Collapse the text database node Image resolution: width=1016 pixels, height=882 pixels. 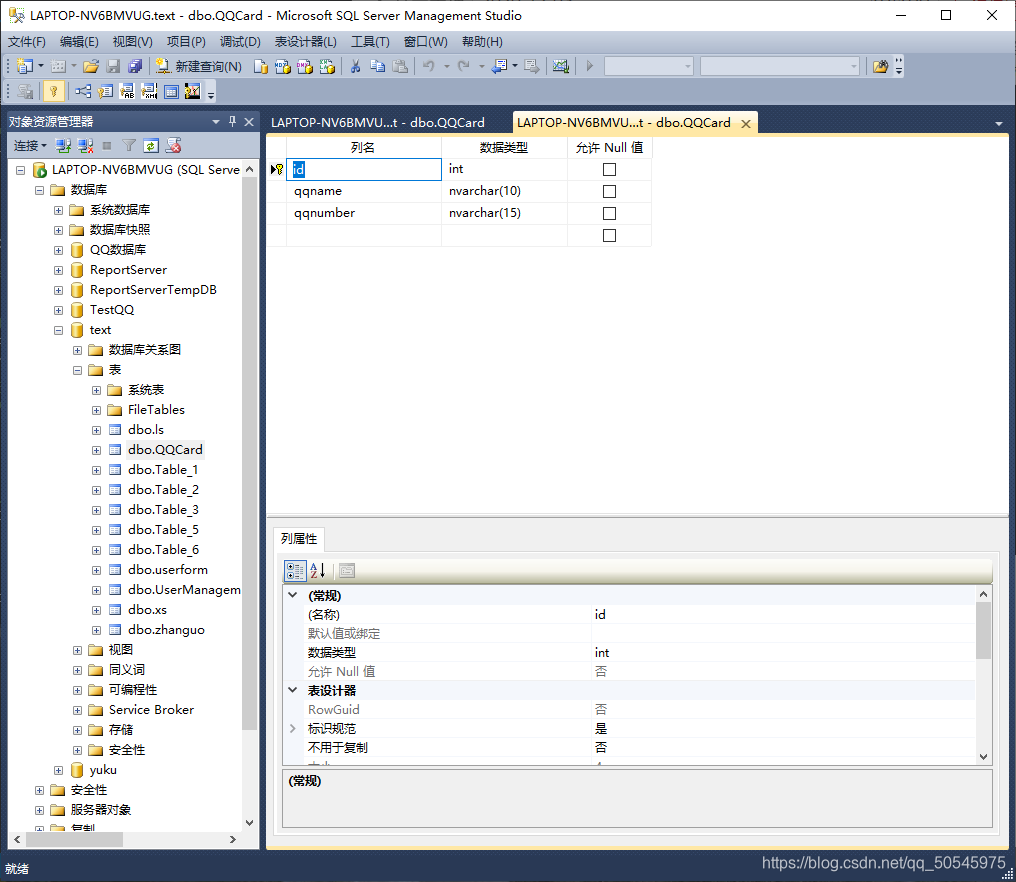tap(58, 331)
